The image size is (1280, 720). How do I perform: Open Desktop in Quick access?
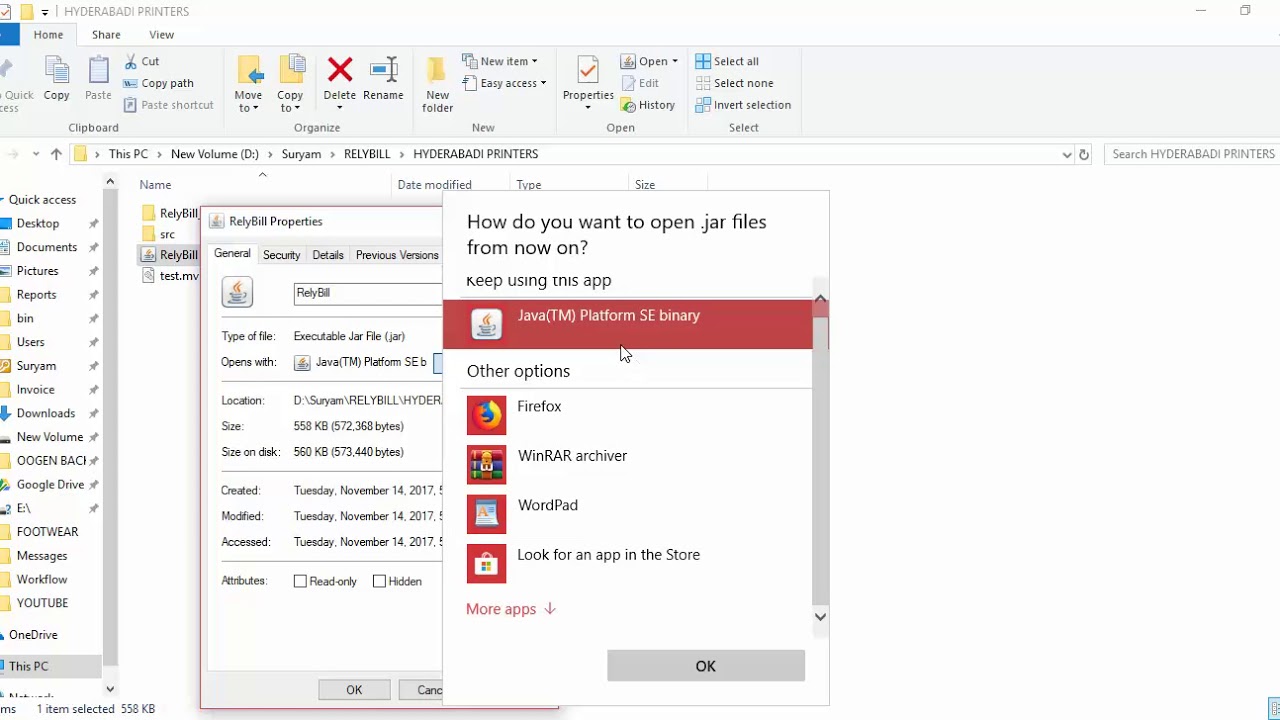click(x=38, y=223)
